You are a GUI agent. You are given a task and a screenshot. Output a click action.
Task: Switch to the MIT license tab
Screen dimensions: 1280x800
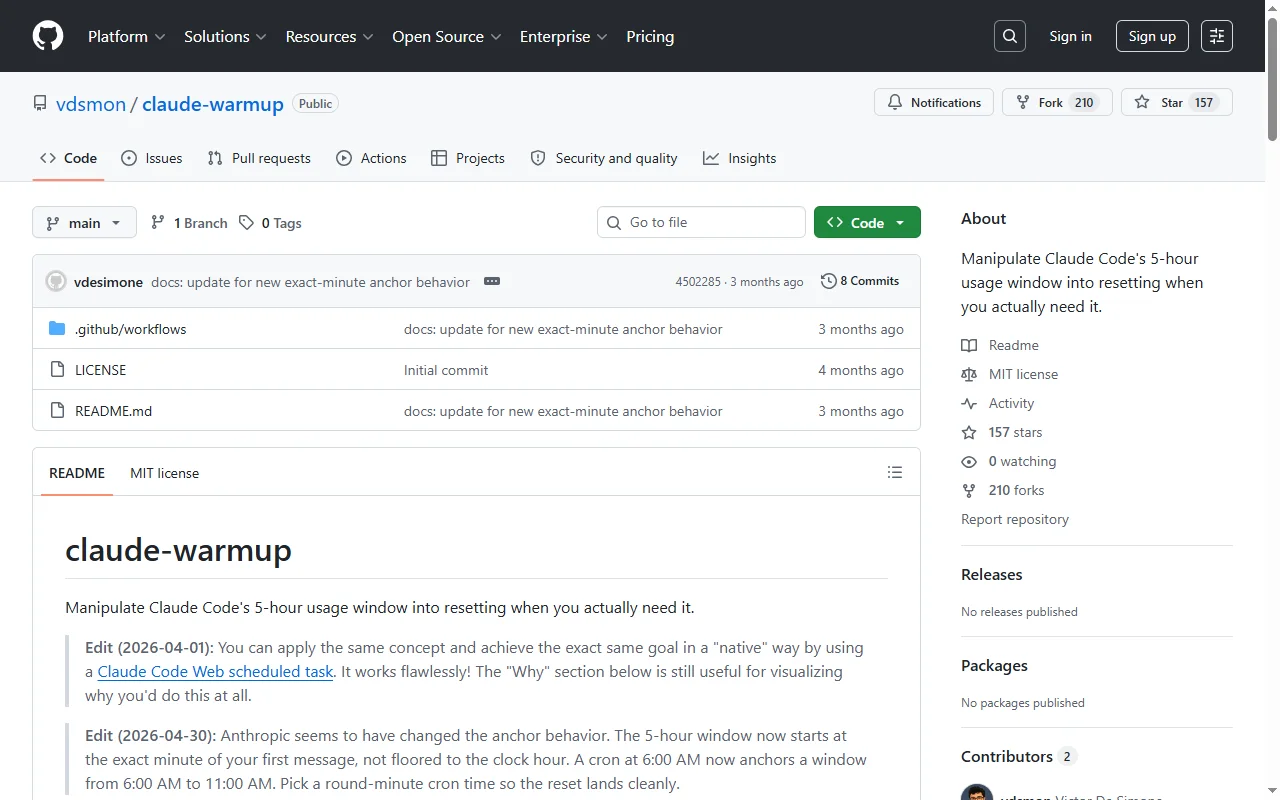point(164,472)
